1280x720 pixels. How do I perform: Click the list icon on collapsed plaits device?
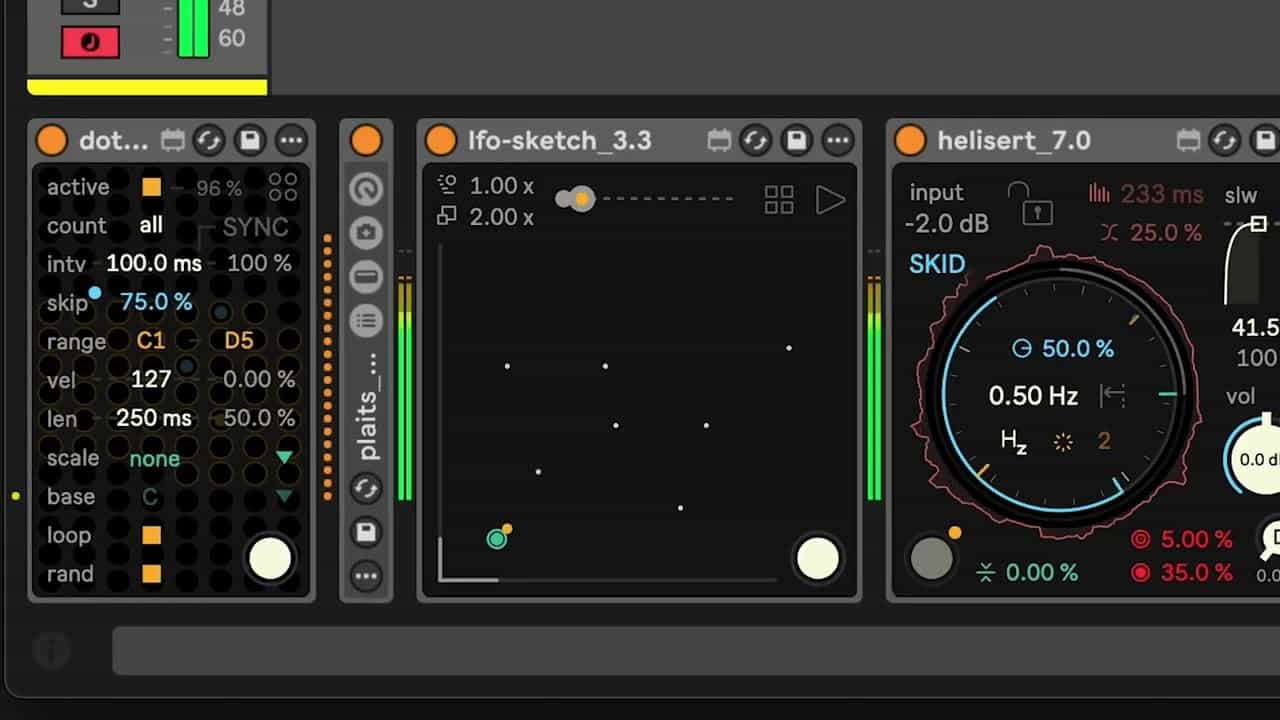[366, 320]
